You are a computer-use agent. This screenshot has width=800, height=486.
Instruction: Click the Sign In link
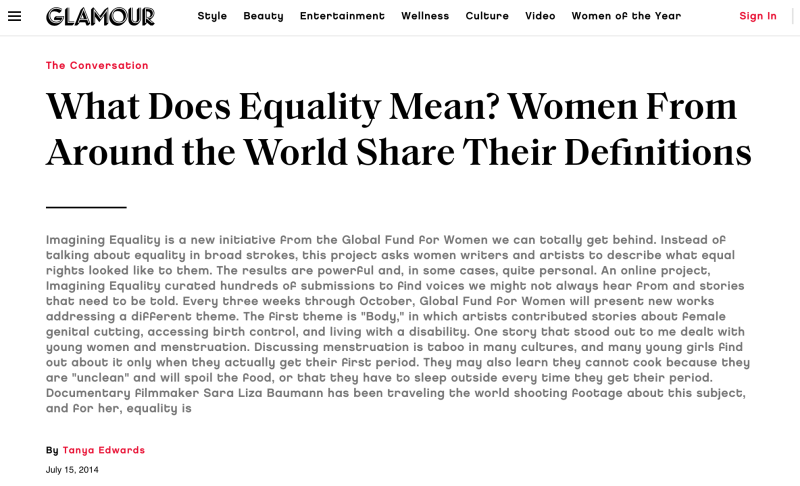click(x=758, y=16)
